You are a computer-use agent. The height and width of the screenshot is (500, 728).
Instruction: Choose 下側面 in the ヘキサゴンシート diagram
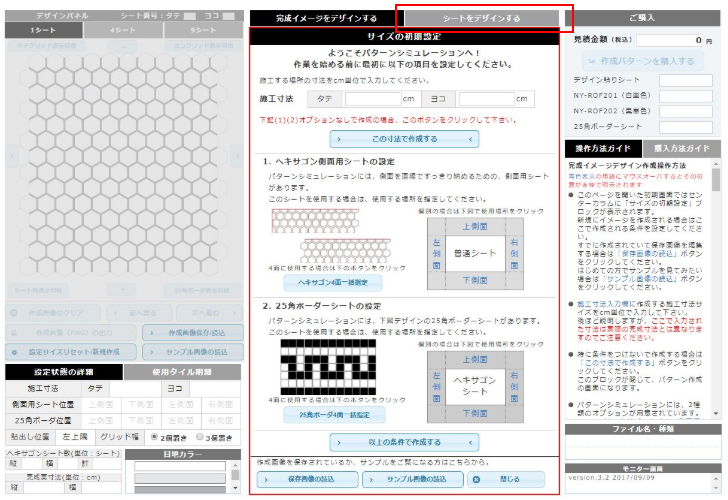(x=475, y=413)
